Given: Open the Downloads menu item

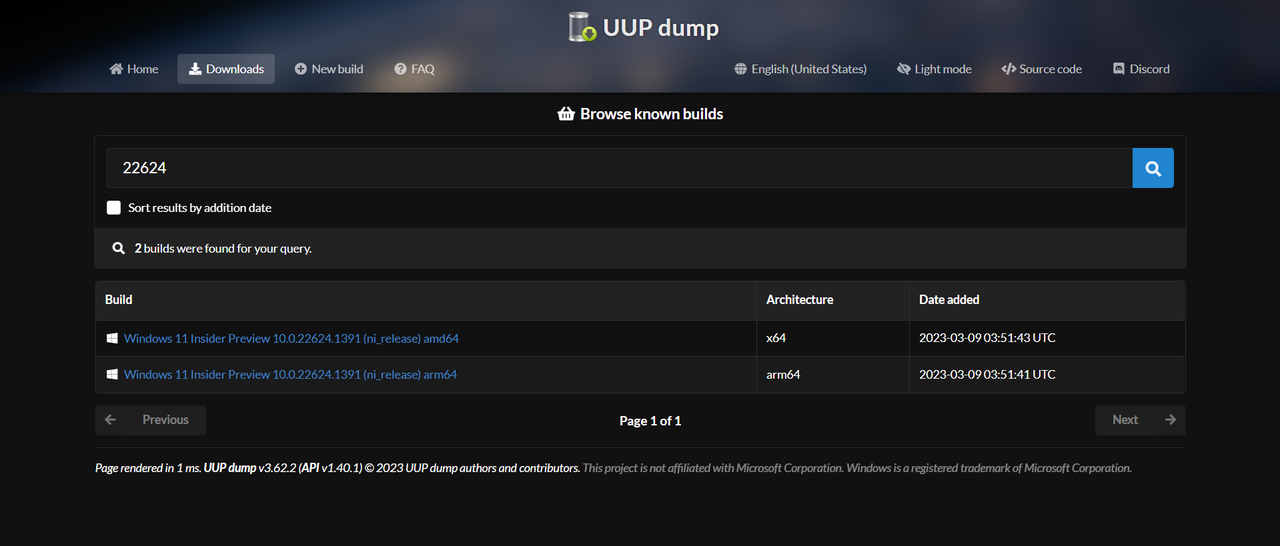Looking at the screenshot, I should (x=226, y=69).
